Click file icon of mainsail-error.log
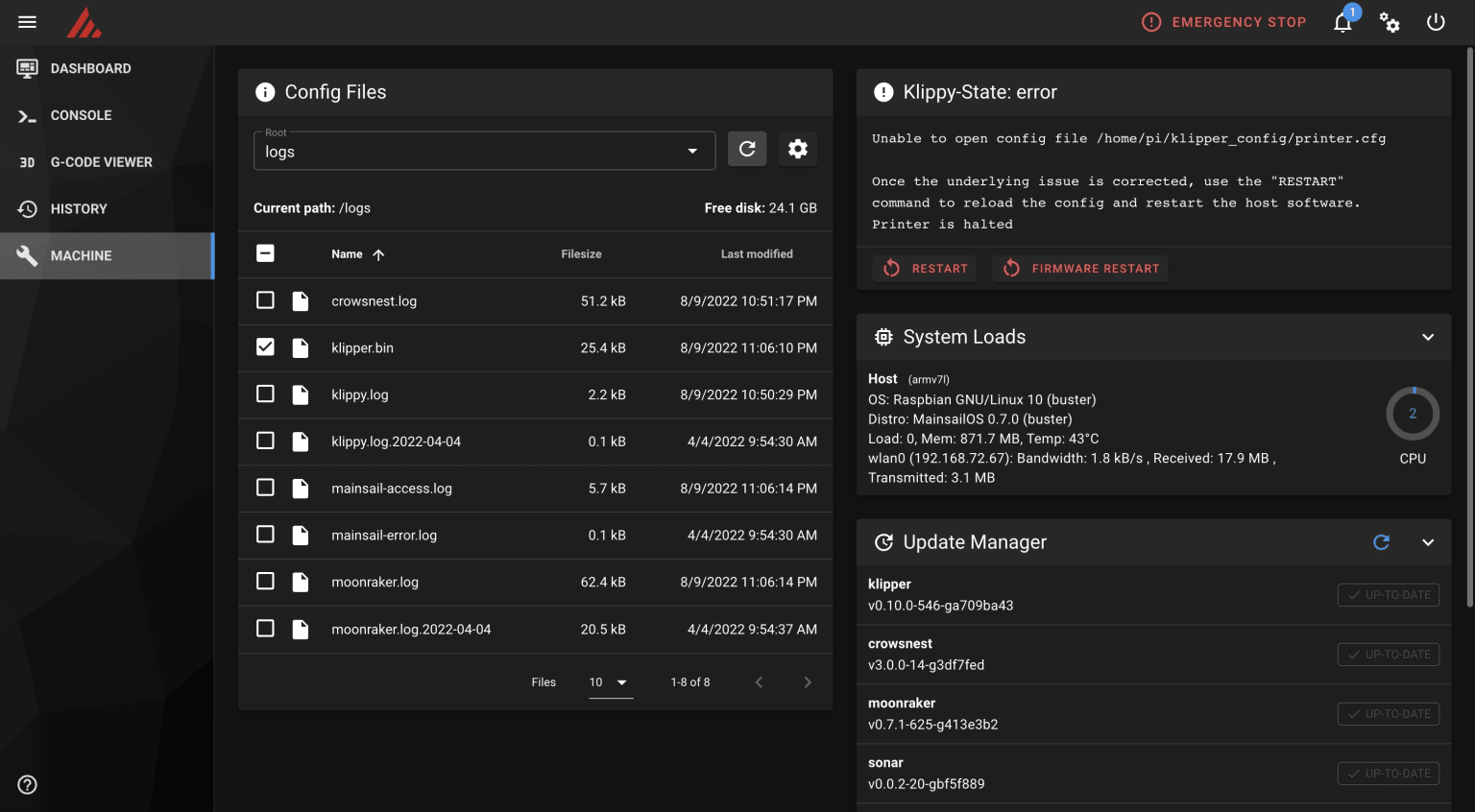 301,536
